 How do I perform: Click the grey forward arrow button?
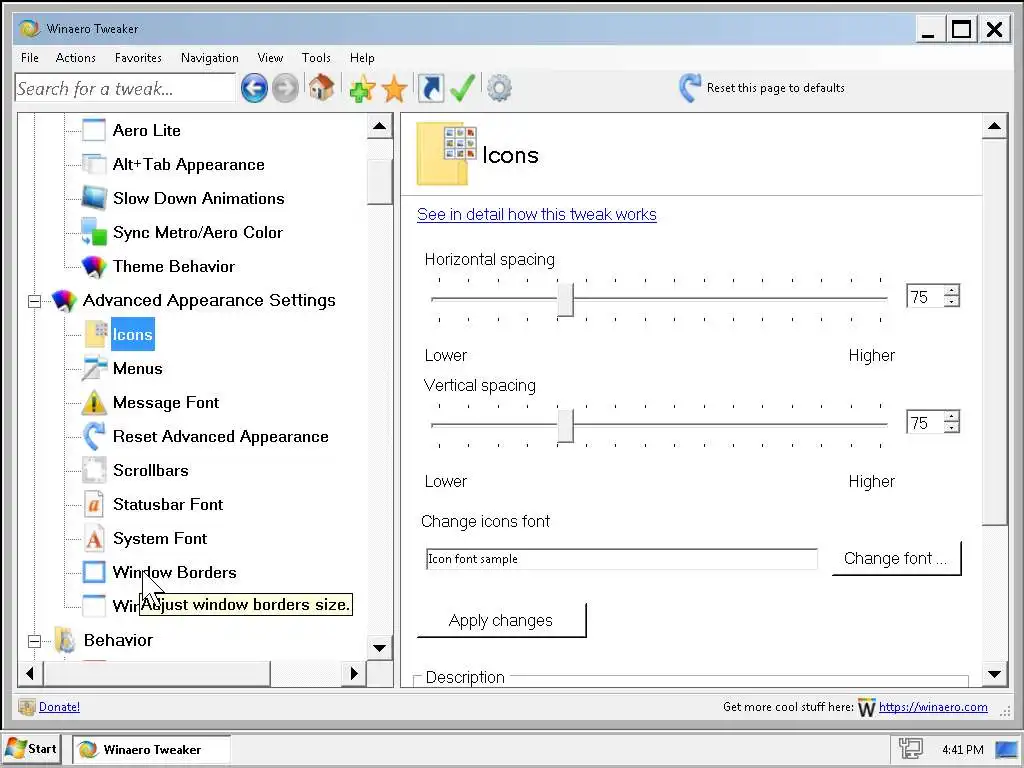(285, 88)
